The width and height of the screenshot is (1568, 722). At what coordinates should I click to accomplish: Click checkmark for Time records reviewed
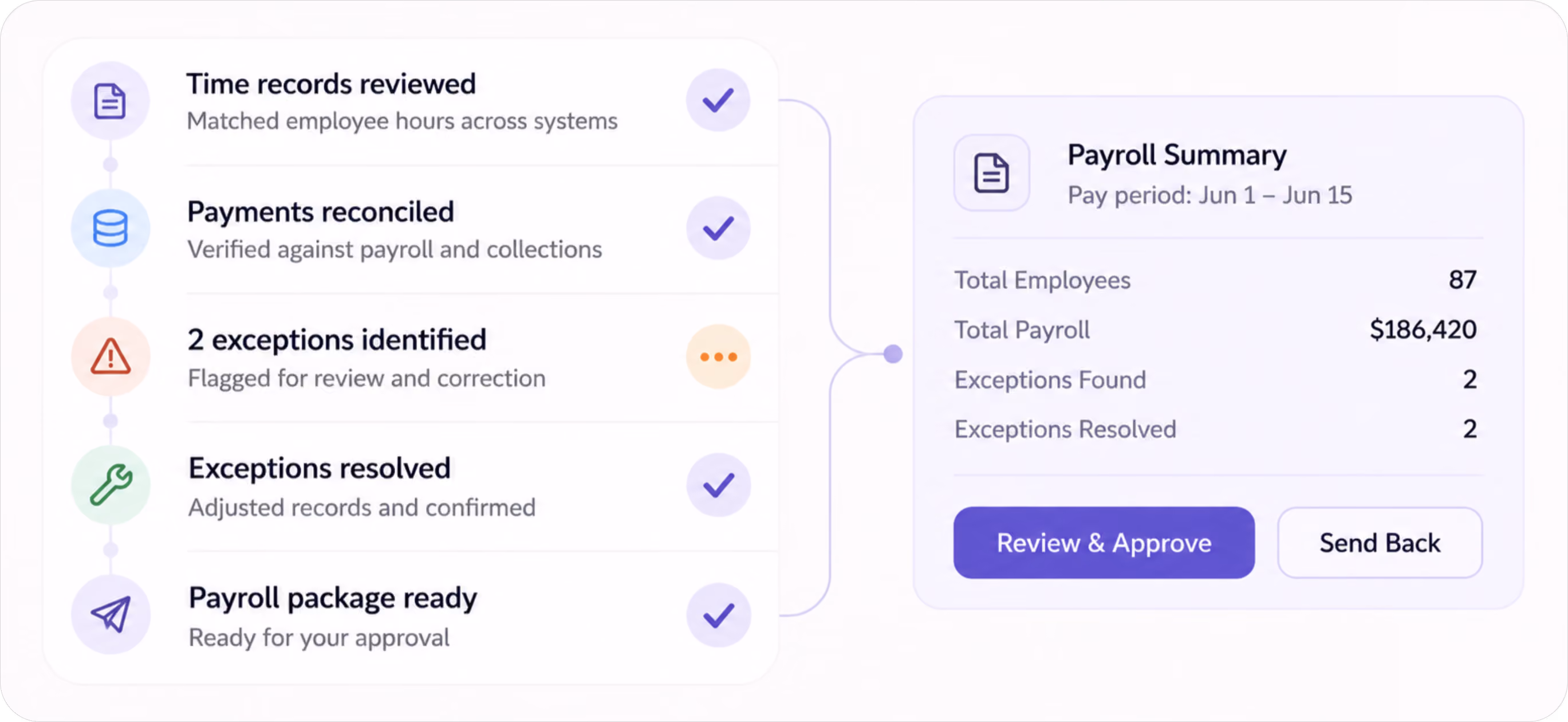click(x=718, y=100)
